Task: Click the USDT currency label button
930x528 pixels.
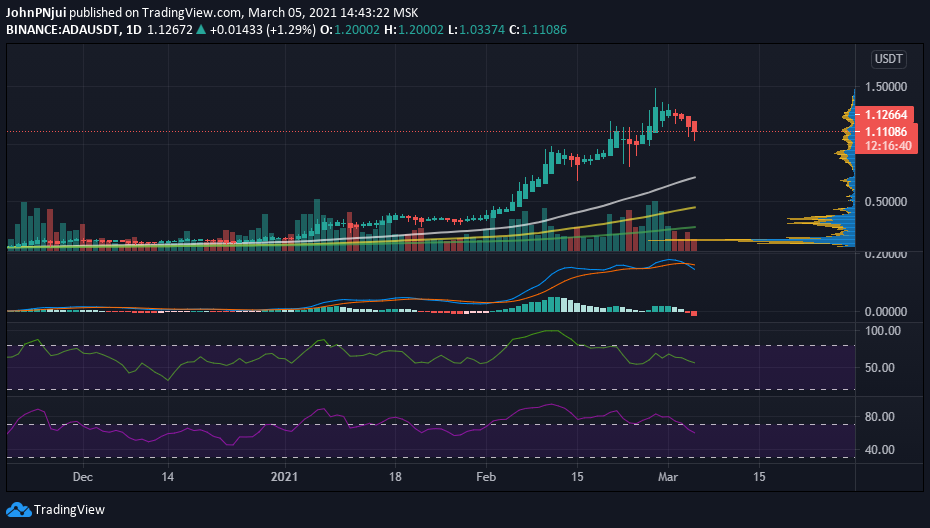Action: (888, 59)
